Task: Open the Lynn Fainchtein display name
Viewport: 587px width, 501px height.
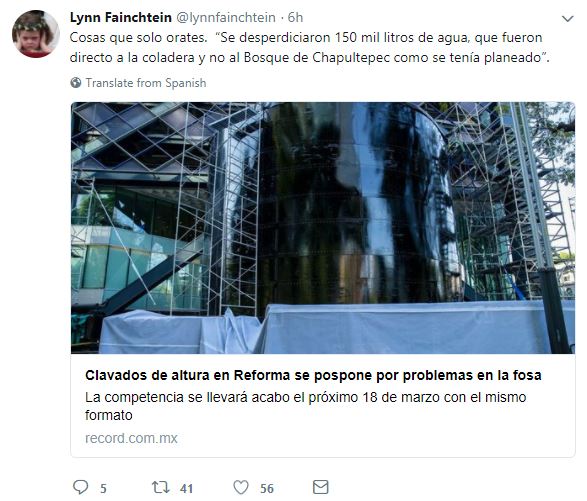Action: pos(121,17)
